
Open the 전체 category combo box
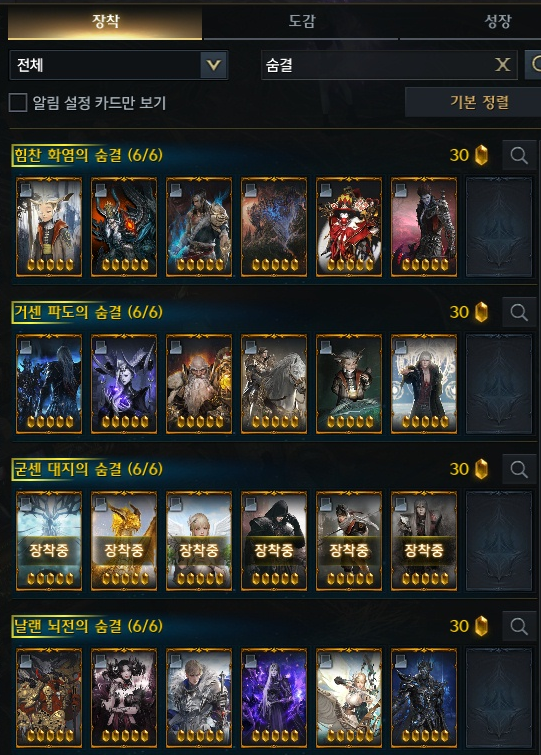click(x=118, y=65)
